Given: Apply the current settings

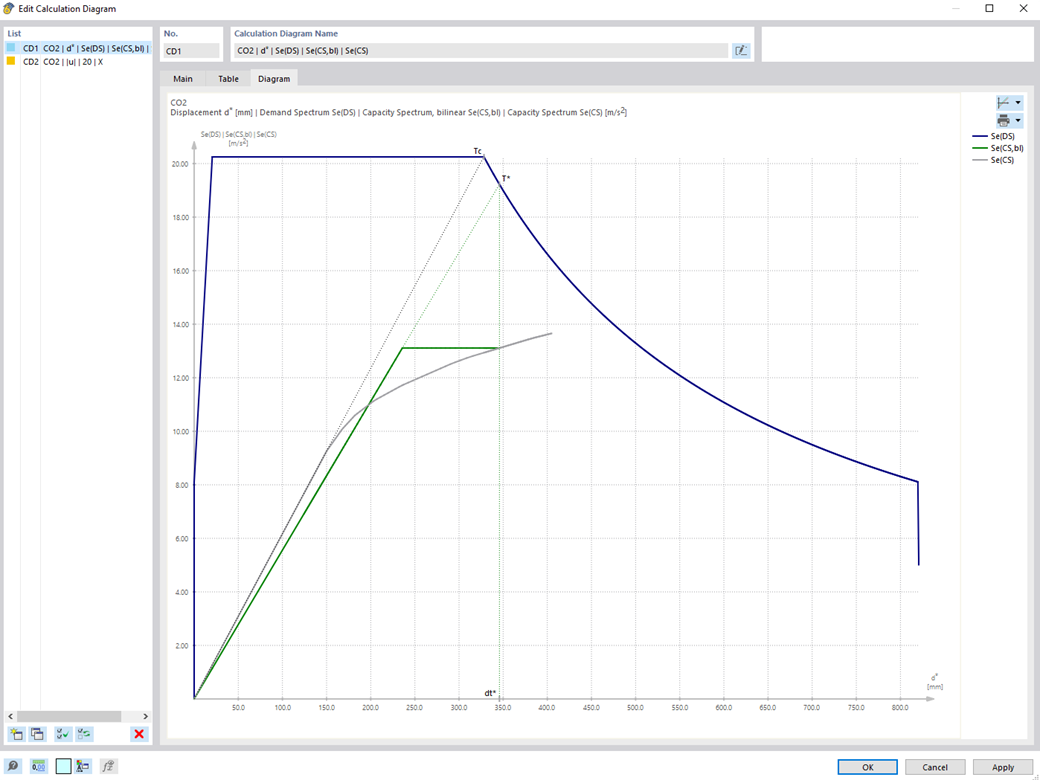Looking at the screenshot, I should tap(1001, 766).
